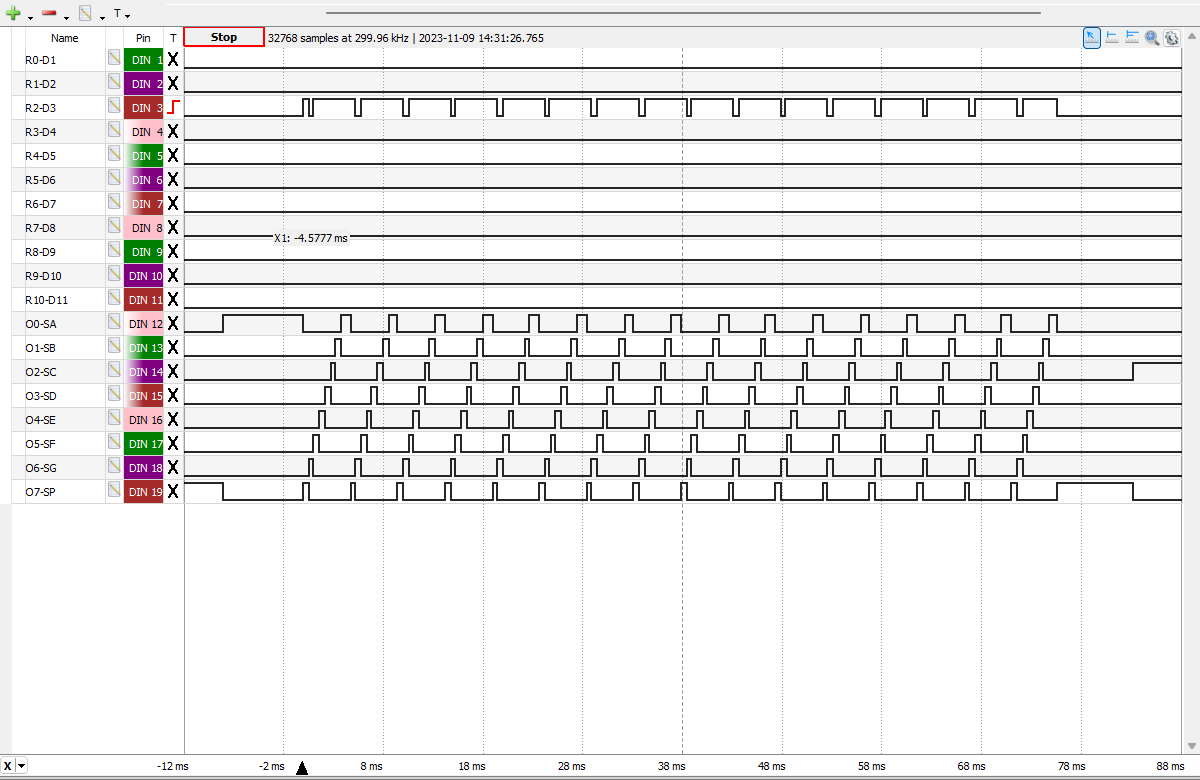This screenshot has width=1200, height=780.
Task: Click the DIN 12 pin color cell
Action: [x=143, y=323]
